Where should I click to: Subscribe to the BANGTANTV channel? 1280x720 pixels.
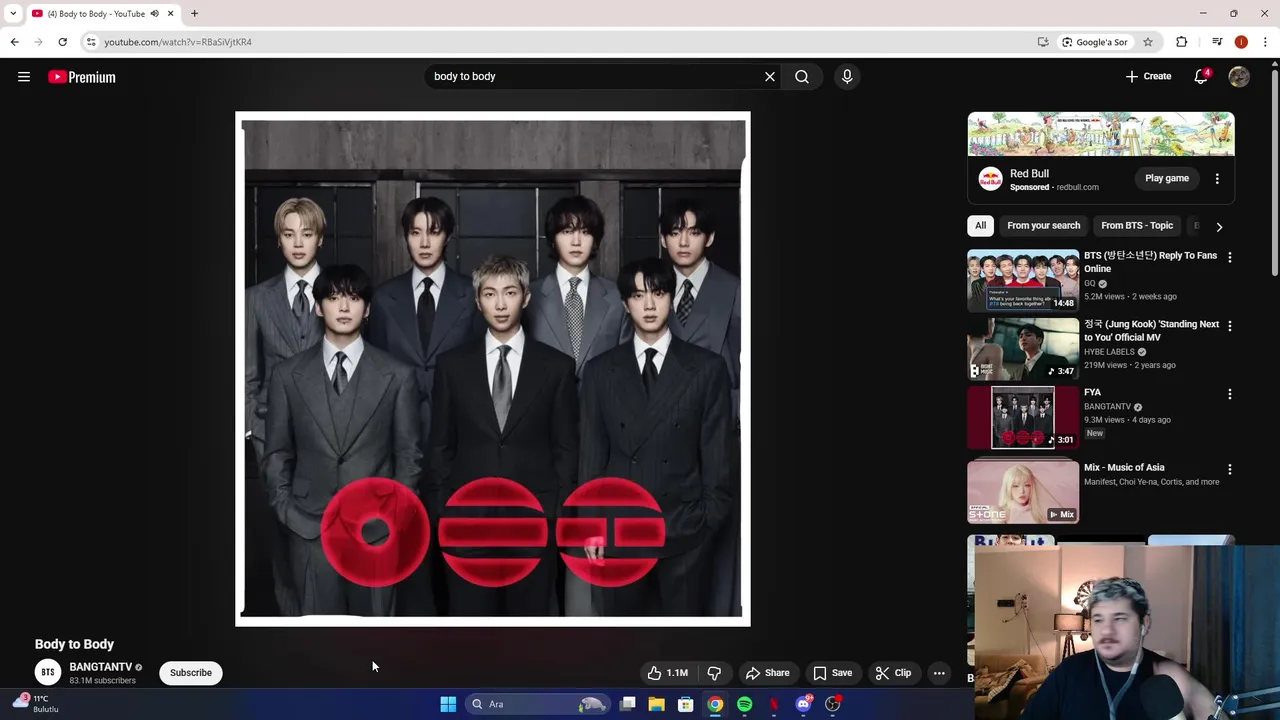191,673
